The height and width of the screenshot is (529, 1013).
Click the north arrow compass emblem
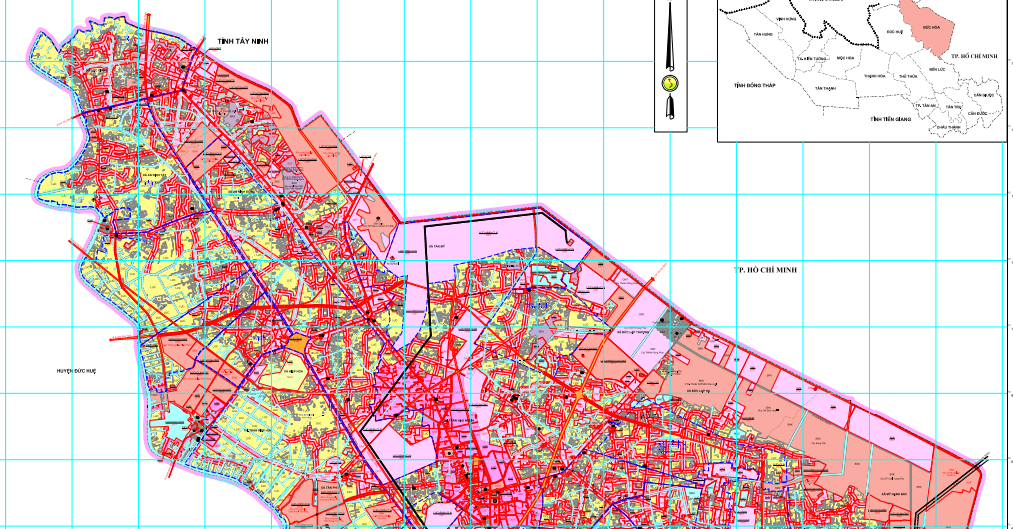[671, 83]
